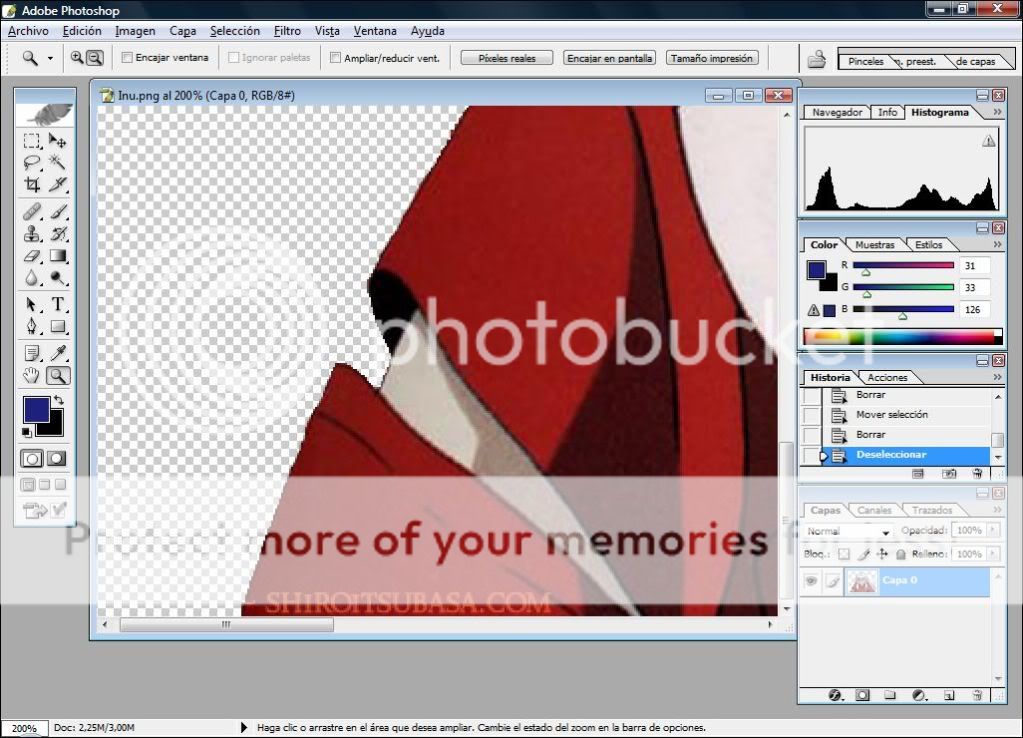Hide Capa 0 using the eye icon
This screenshot has width=1023, height=738.
coord(811,581)
